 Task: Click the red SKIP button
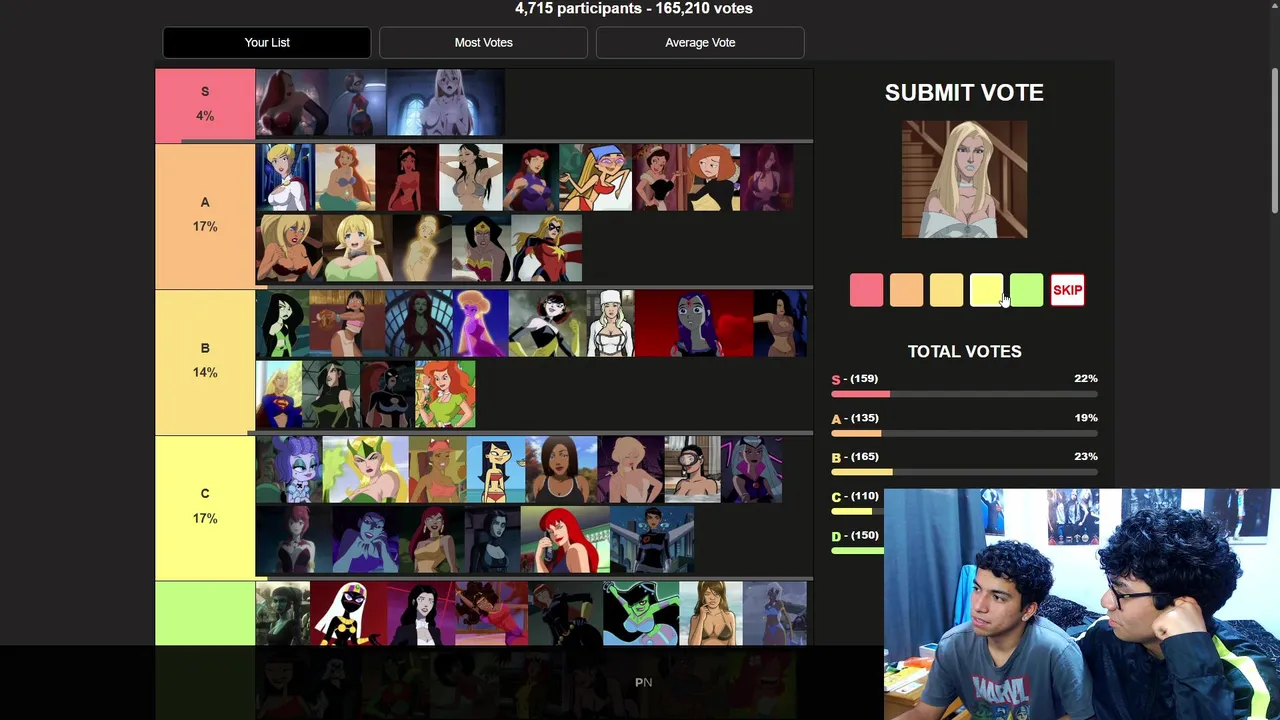tap(1067, 290)
